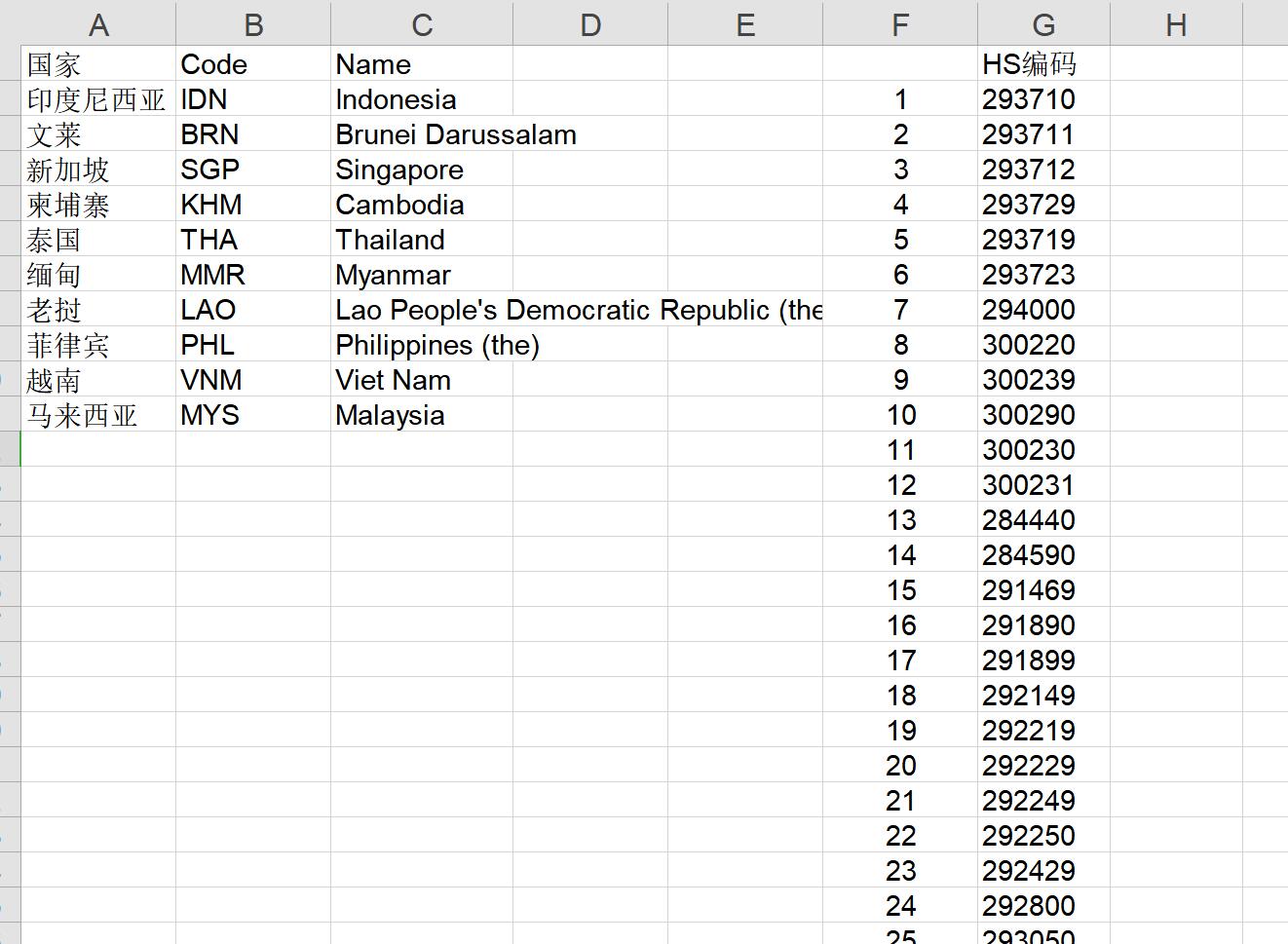Screen dimensions: 1288x944
Task: Select the cell 新加坡
Action: 98,169
